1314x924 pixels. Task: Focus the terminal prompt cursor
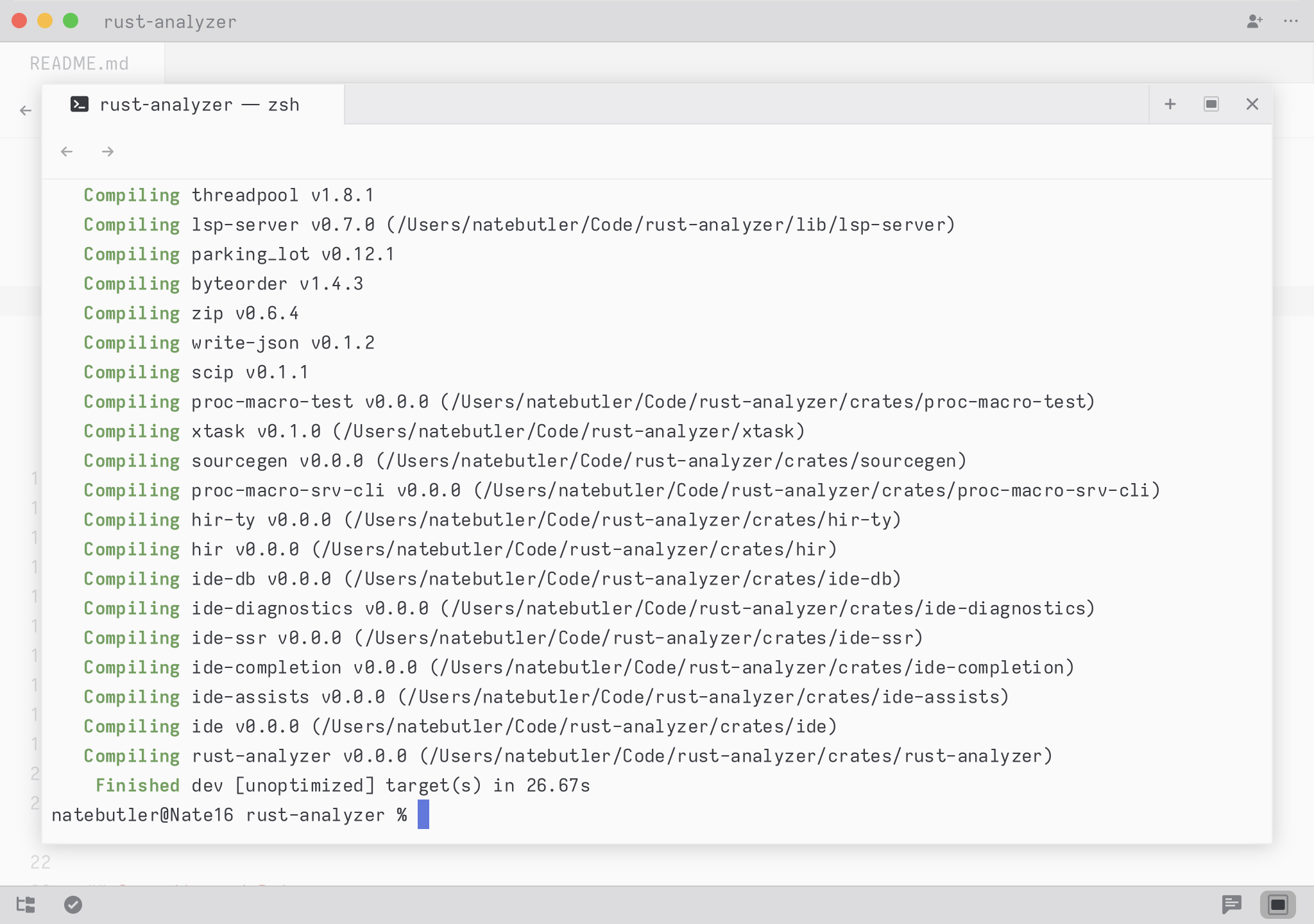pyautogui.click(x=423, y=815)
